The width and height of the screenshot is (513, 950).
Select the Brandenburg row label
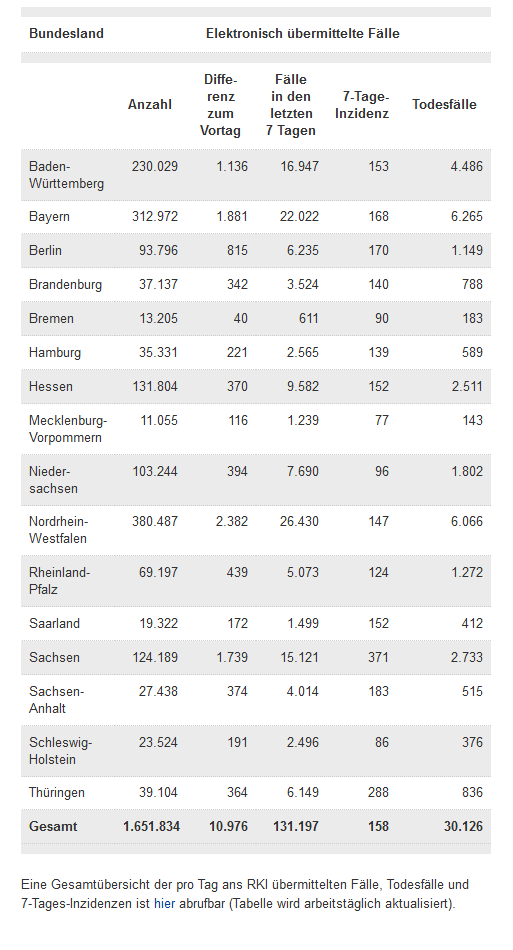pyautogui.click(x=65, y=284)
